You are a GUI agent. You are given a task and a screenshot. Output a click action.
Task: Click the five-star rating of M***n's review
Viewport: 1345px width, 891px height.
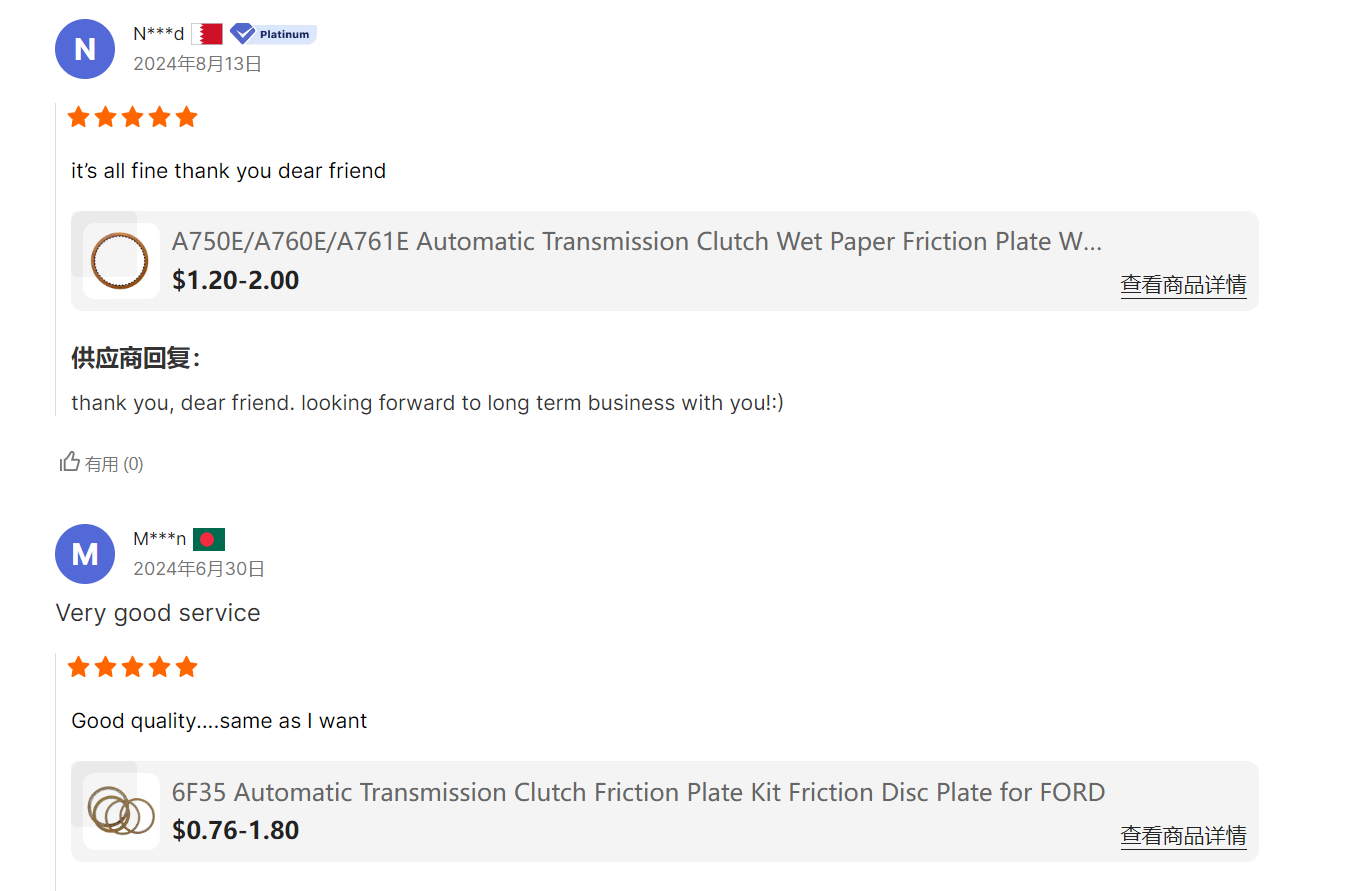[132, 668]
